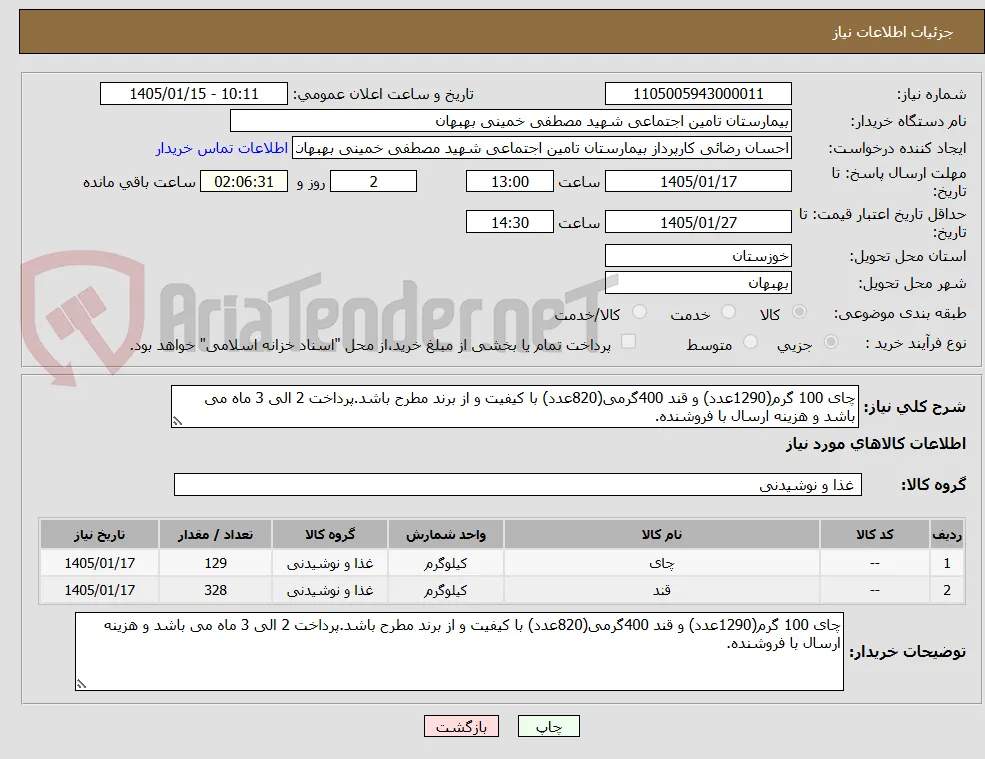Select the جزیی purchase type radio
Screen dimensions: 985x759
pyautogui.click(x=830, y=342)
